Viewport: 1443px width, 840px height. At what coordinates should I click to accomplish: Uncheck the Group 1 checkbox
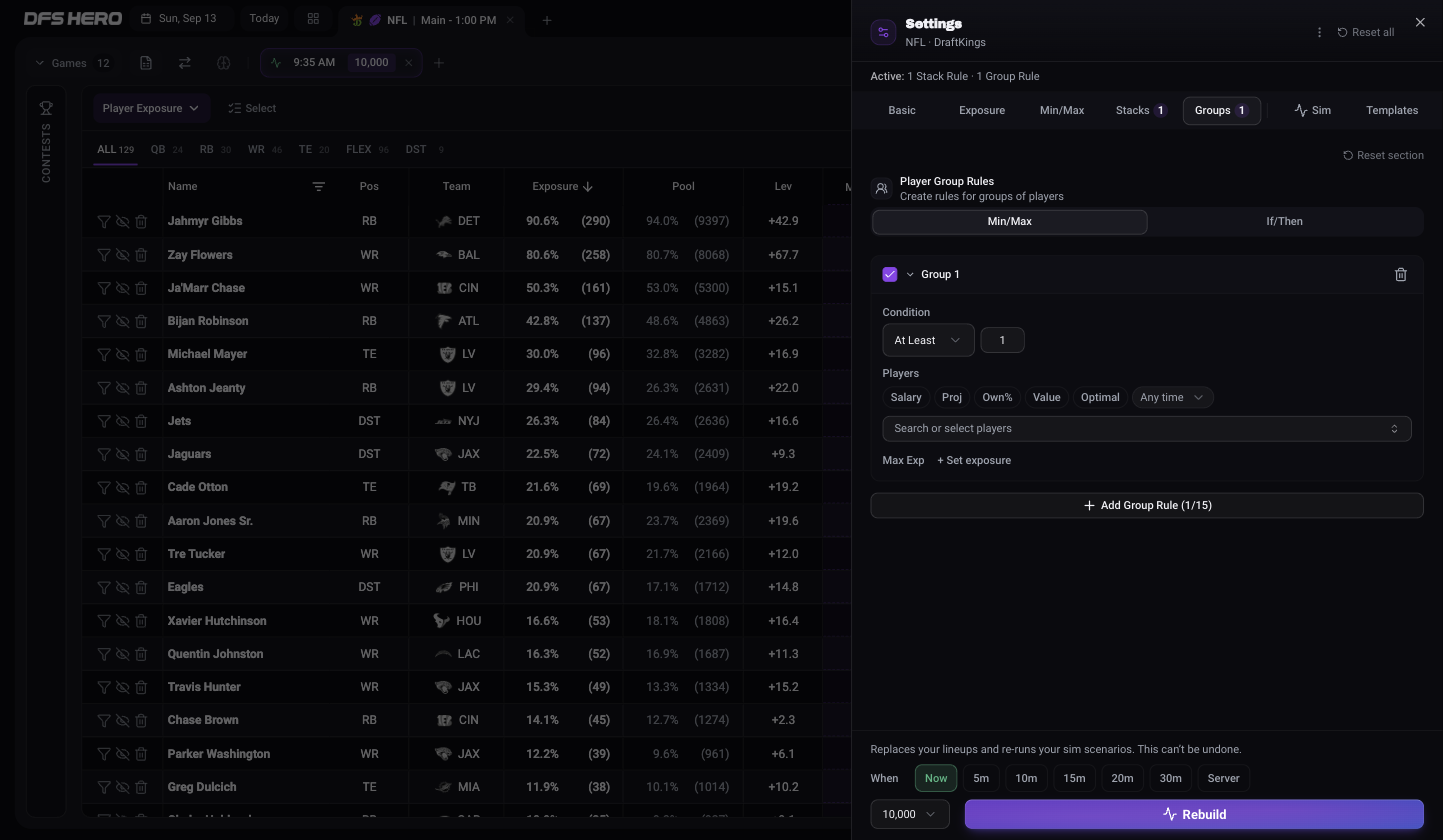pos(890,274)
